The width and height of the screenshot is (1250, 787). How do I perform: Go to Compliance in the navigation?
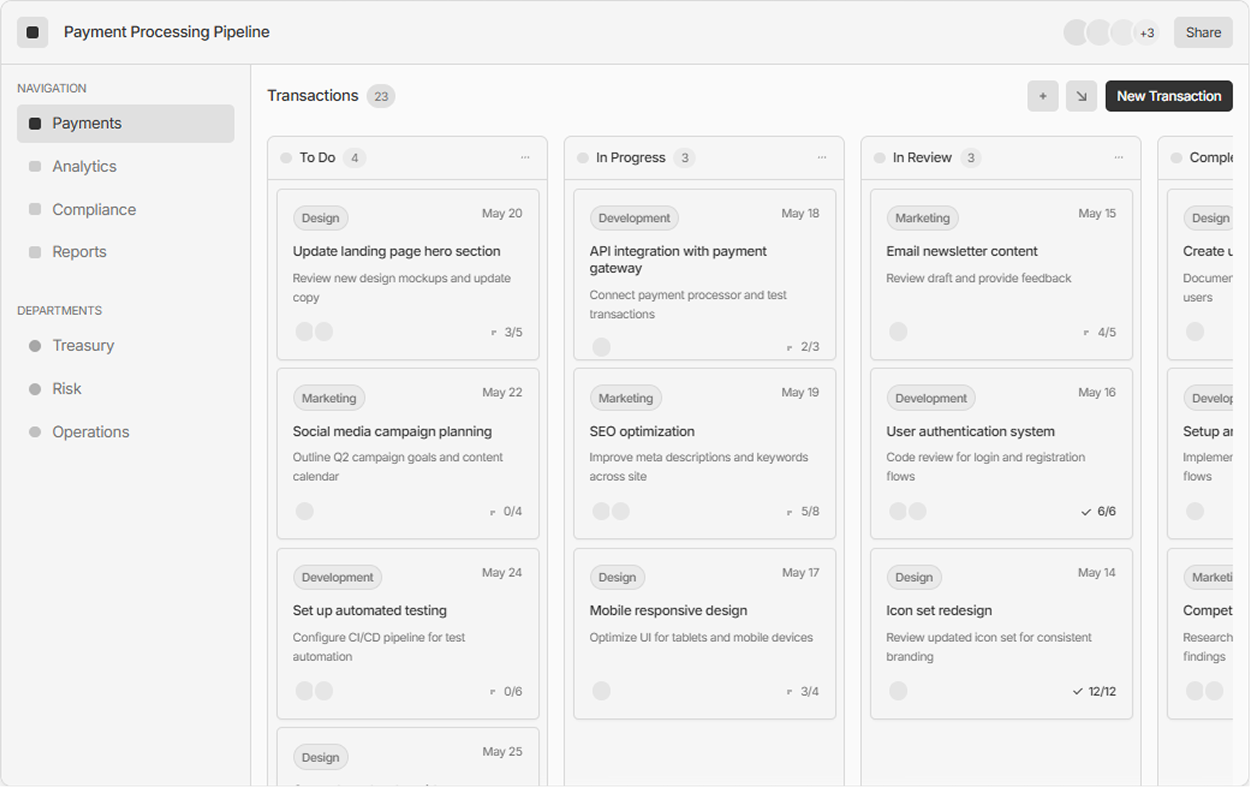click(93, 210)
